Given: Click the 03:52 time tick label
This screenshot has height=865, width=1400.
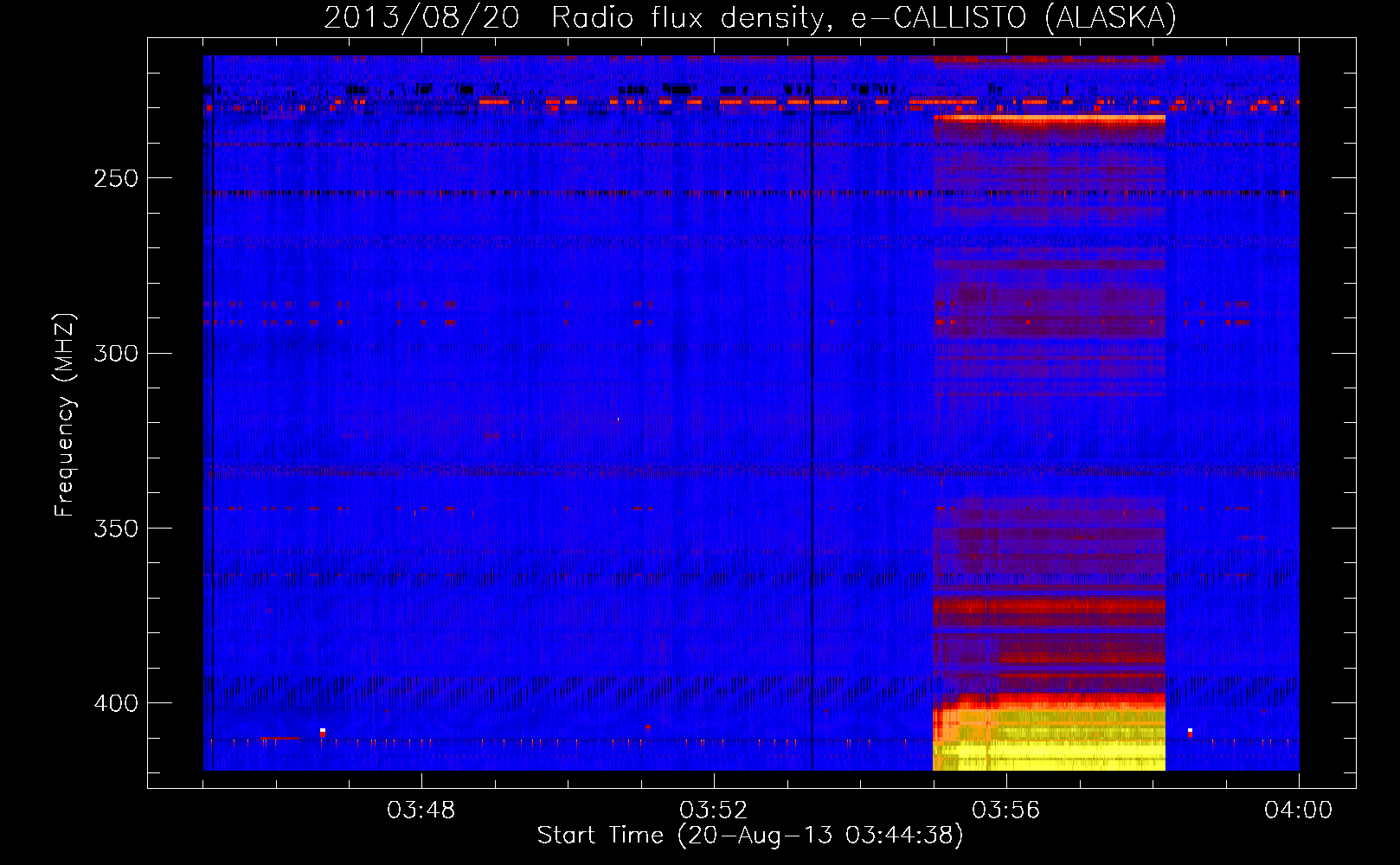Looking at the screenshot, I should click(714, 811).
